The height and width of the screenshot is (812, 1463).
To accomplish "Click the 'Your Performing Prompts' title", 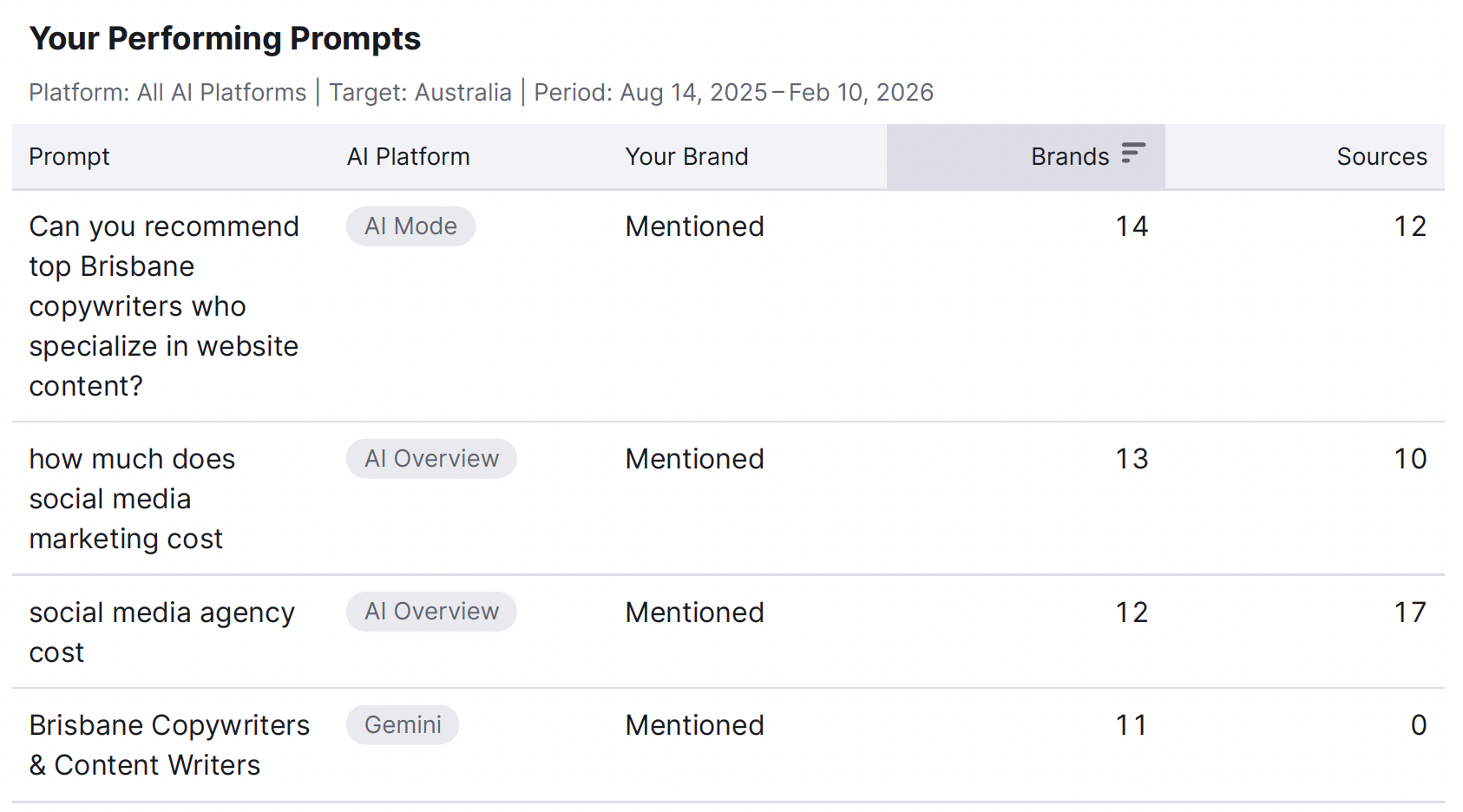I will tap(225, 39).
